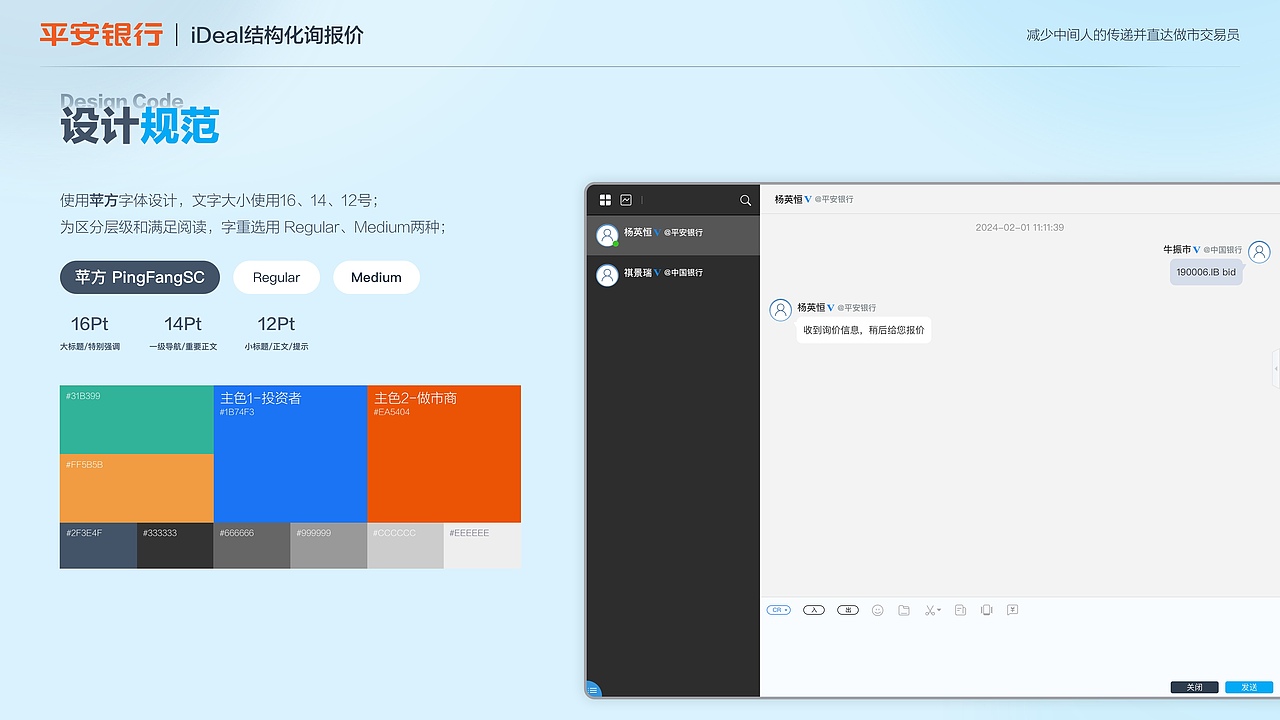Click the 发送 send button
Screen dimensions: 1280x720
tap(1248, 687)
